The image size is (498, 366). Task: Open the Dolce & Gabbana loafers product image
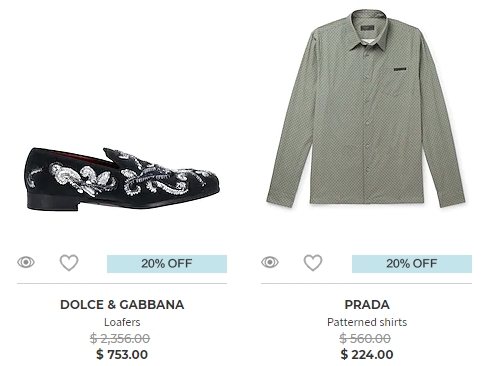pos(122,179)
